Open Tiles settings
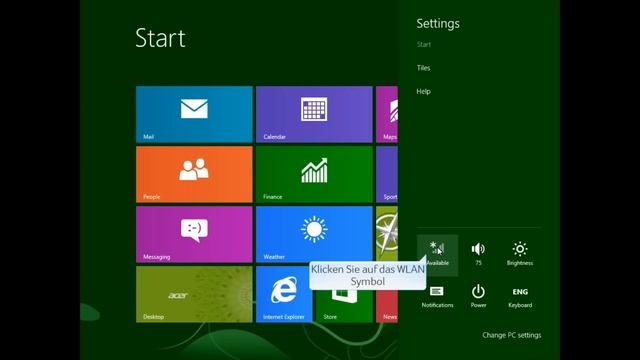Viewport: 640px width, 360px height. point(424,68)
